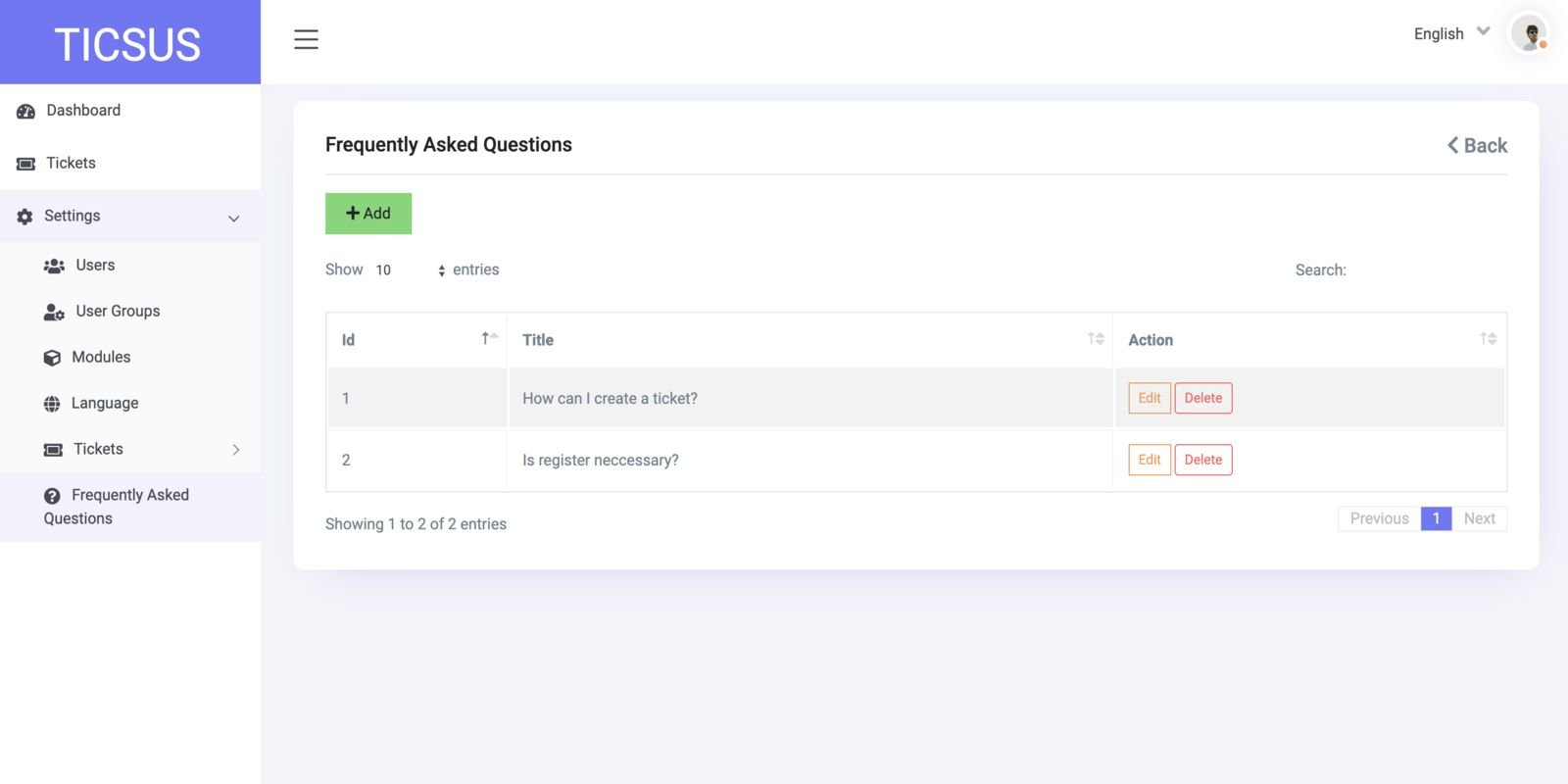Edit the 'Is register neccessary?' row
Viewport: 1568px width, 784px height.
[1150, 460]
